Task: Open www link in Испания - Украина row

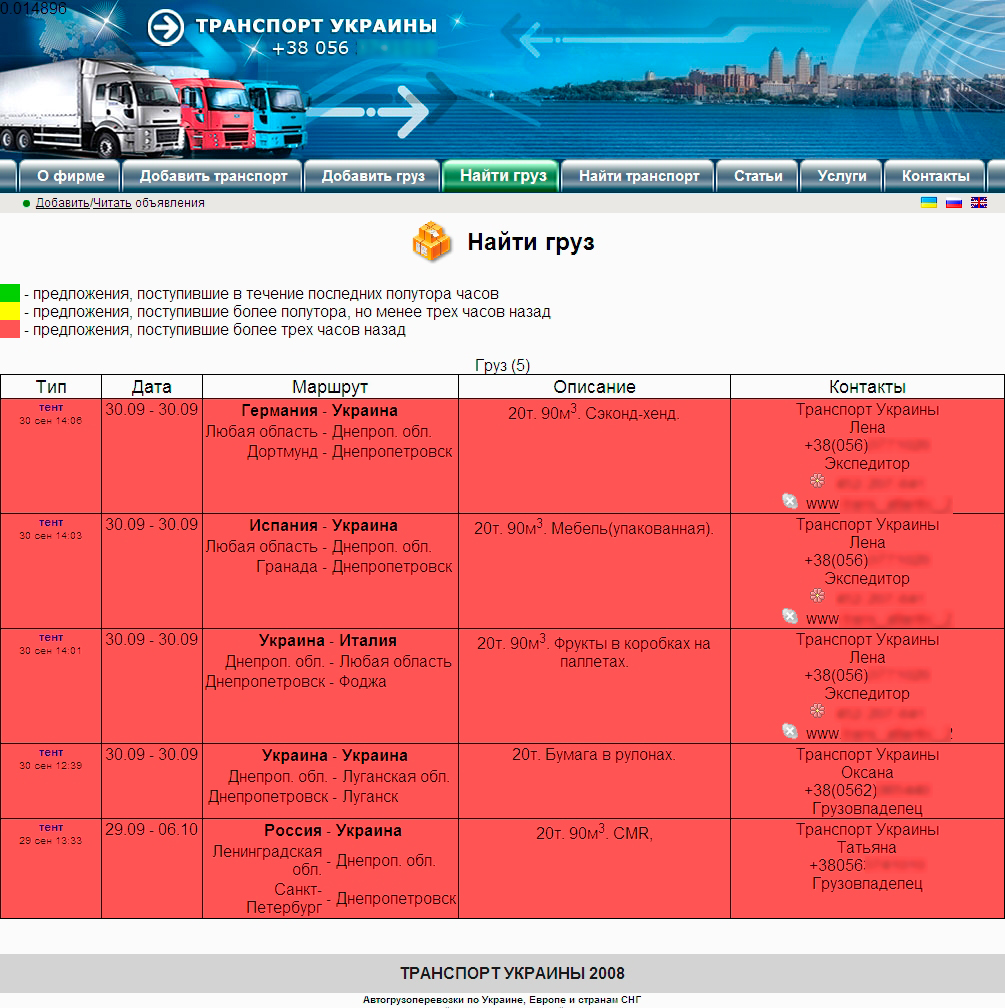Action: click(822, 619)
